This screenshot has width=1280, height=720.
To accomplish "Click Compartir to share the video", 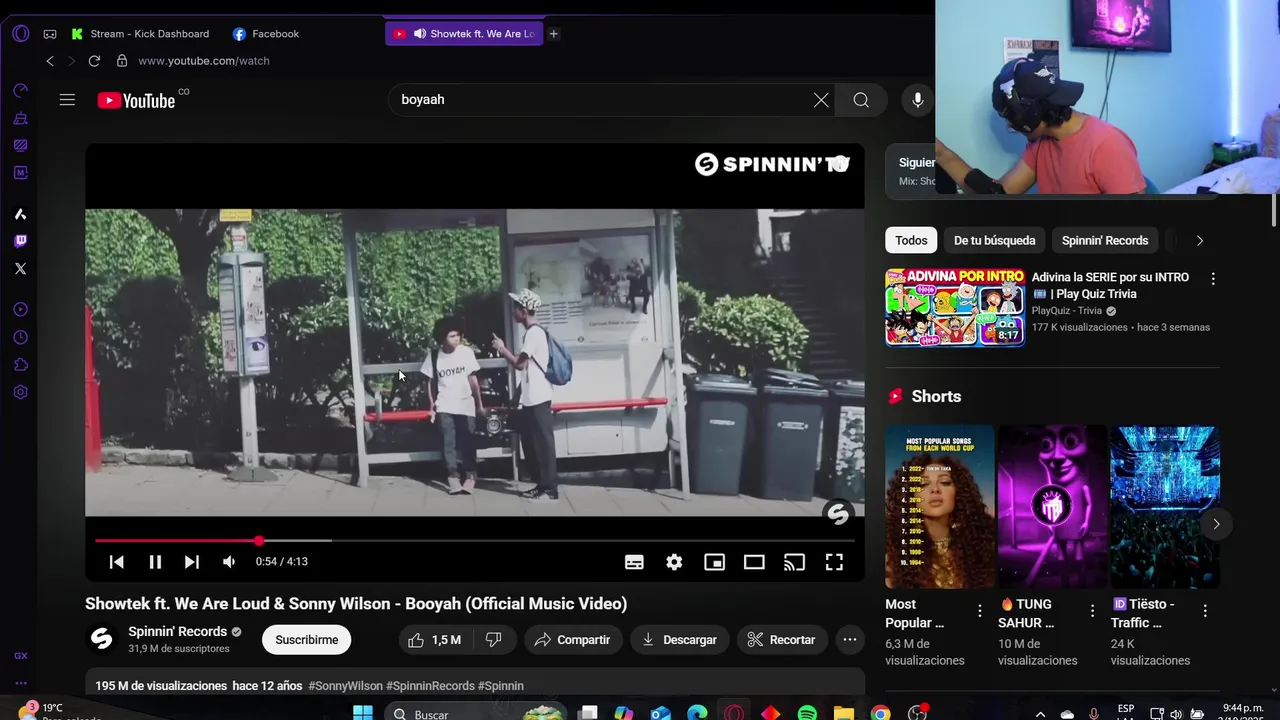I will click(573, 640).
